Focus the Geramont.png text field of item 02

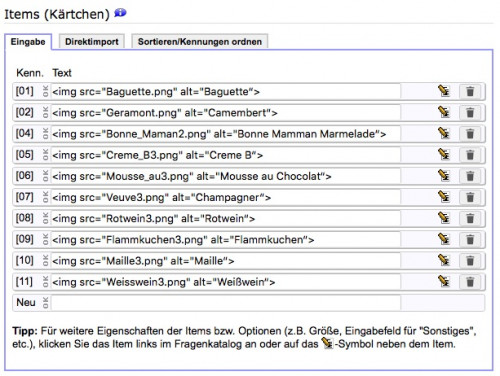coord(225,113)
